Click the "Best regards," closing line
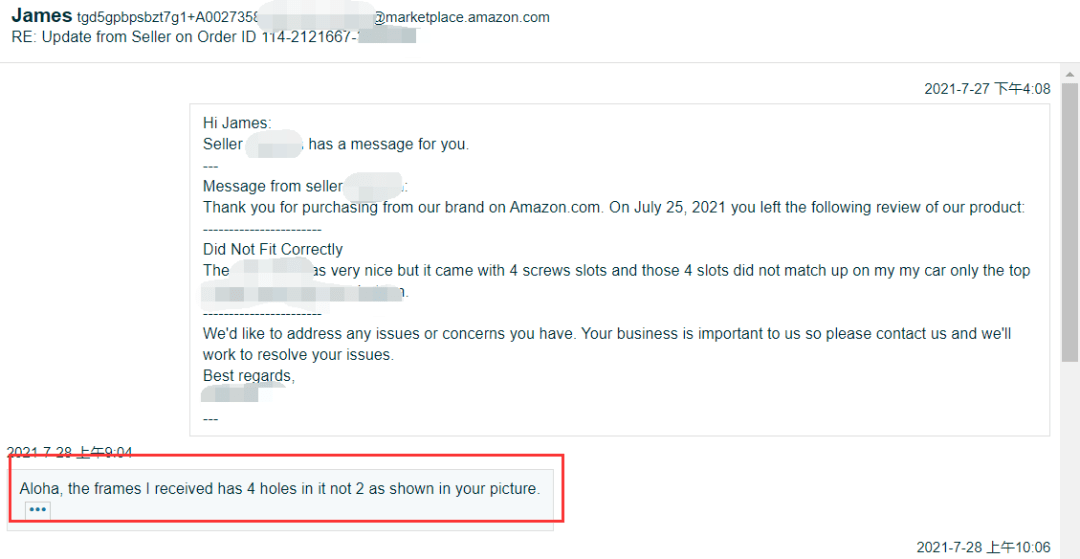 coord(249,376)
